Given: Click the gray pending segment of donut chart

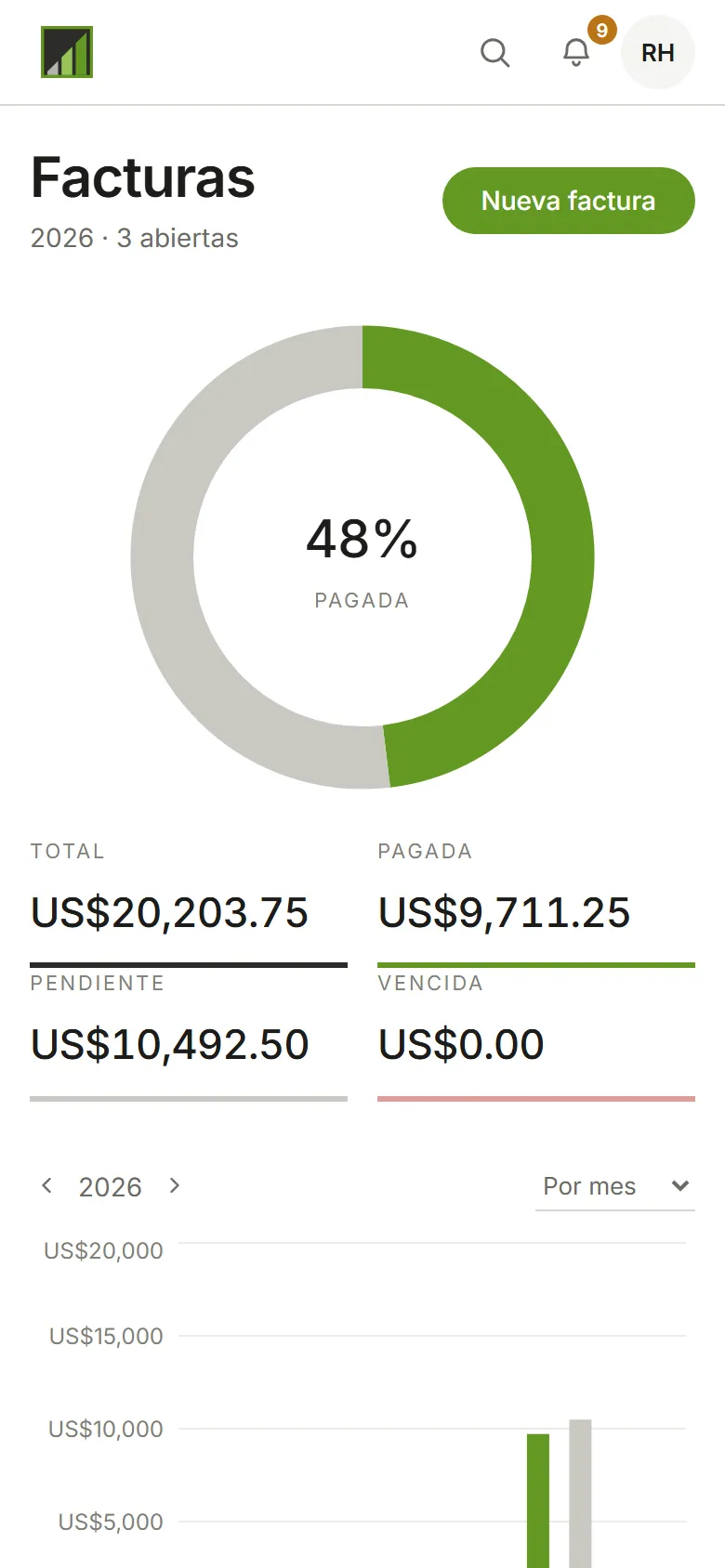Looking at the screenshot, I should pos(163,557).
